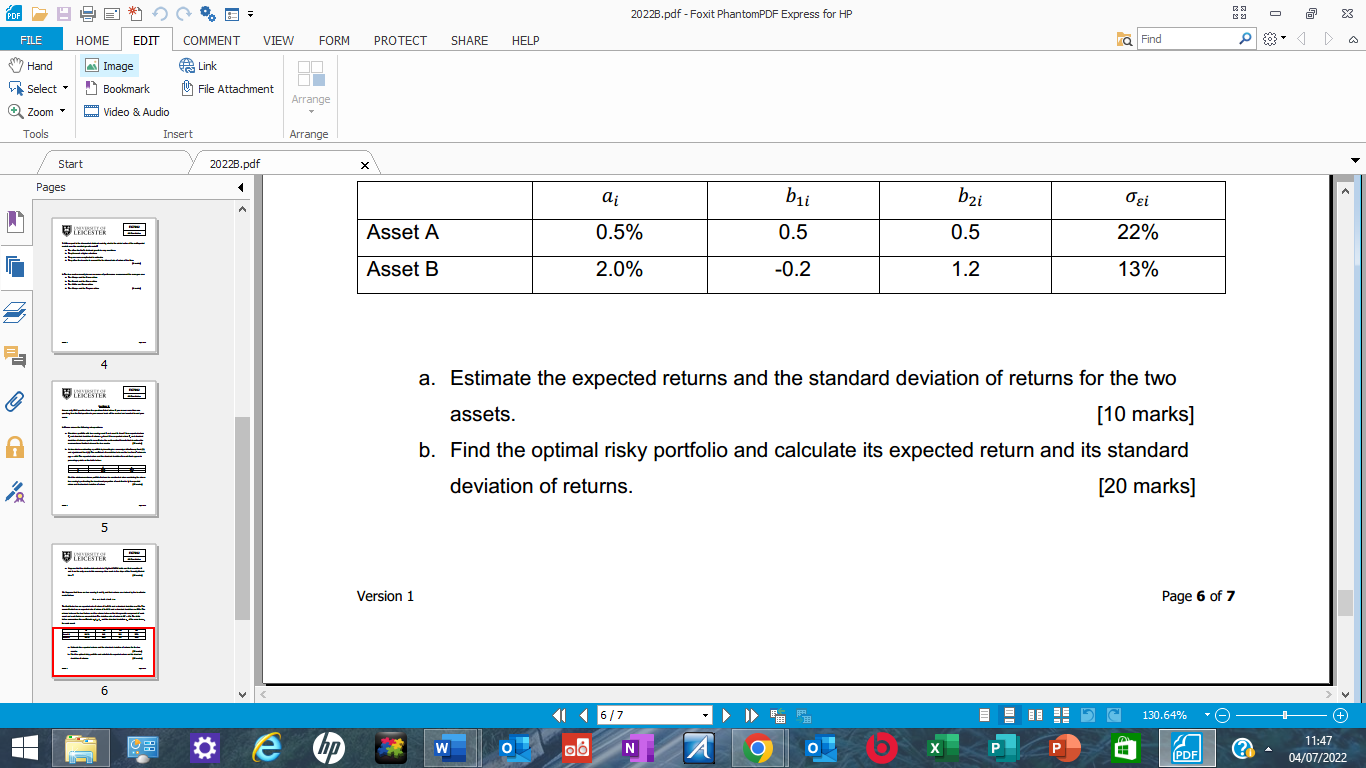The width and height of the screenshot is (1366, 768).
Task: Select the page 4 thumbnail
Action: click(104, 285)
